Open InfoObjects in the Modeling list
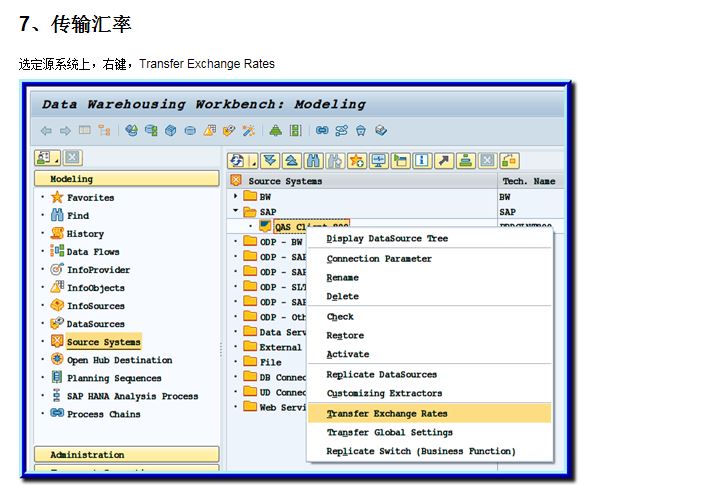Screen dimensions: 706x499 coord(95,288)
